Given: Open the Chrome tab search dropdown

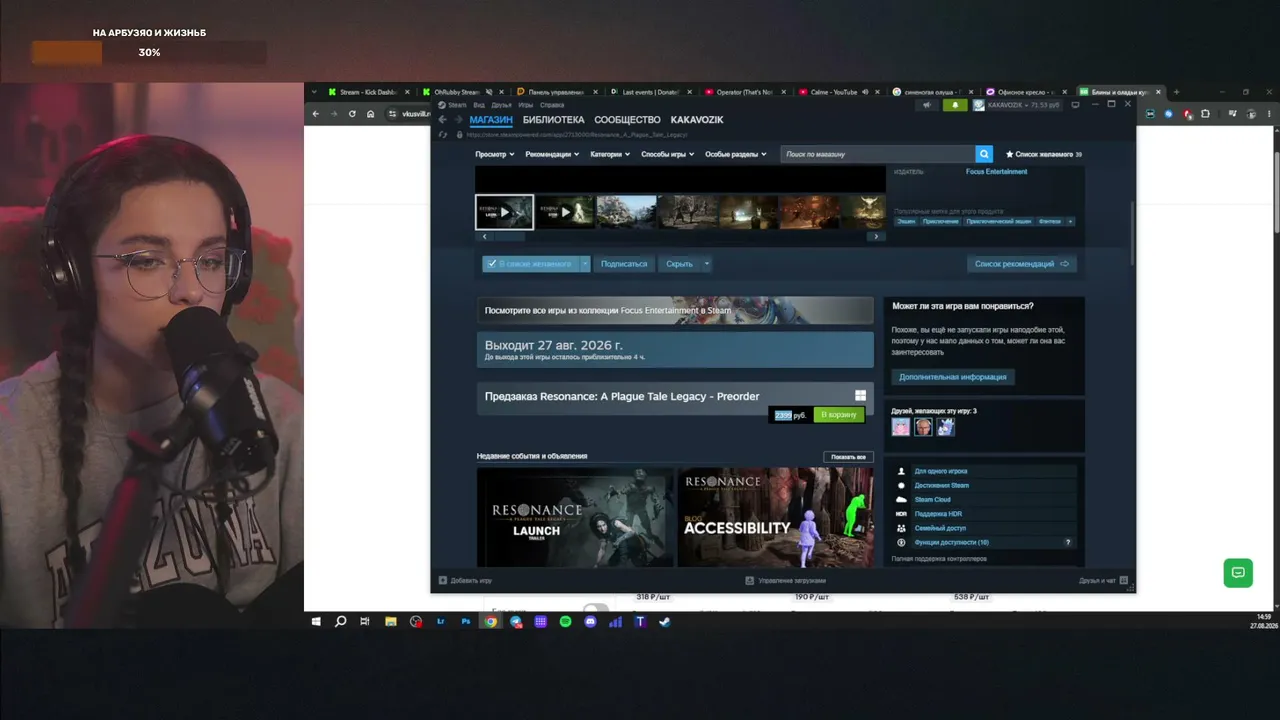Looking at the screenshot, I should point(314,92).
